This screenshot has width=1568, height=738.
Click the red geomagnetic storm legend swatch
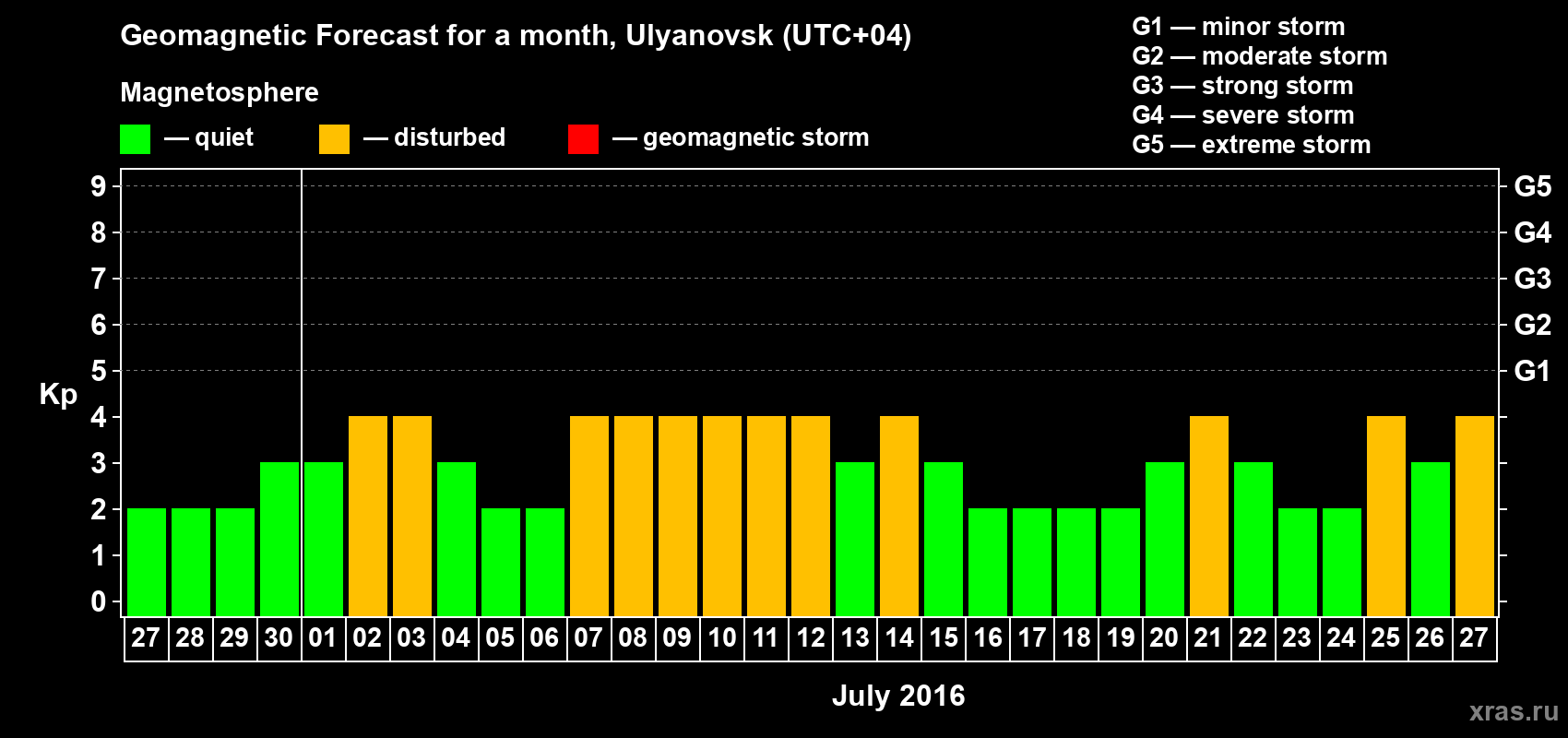coord(583,139)
